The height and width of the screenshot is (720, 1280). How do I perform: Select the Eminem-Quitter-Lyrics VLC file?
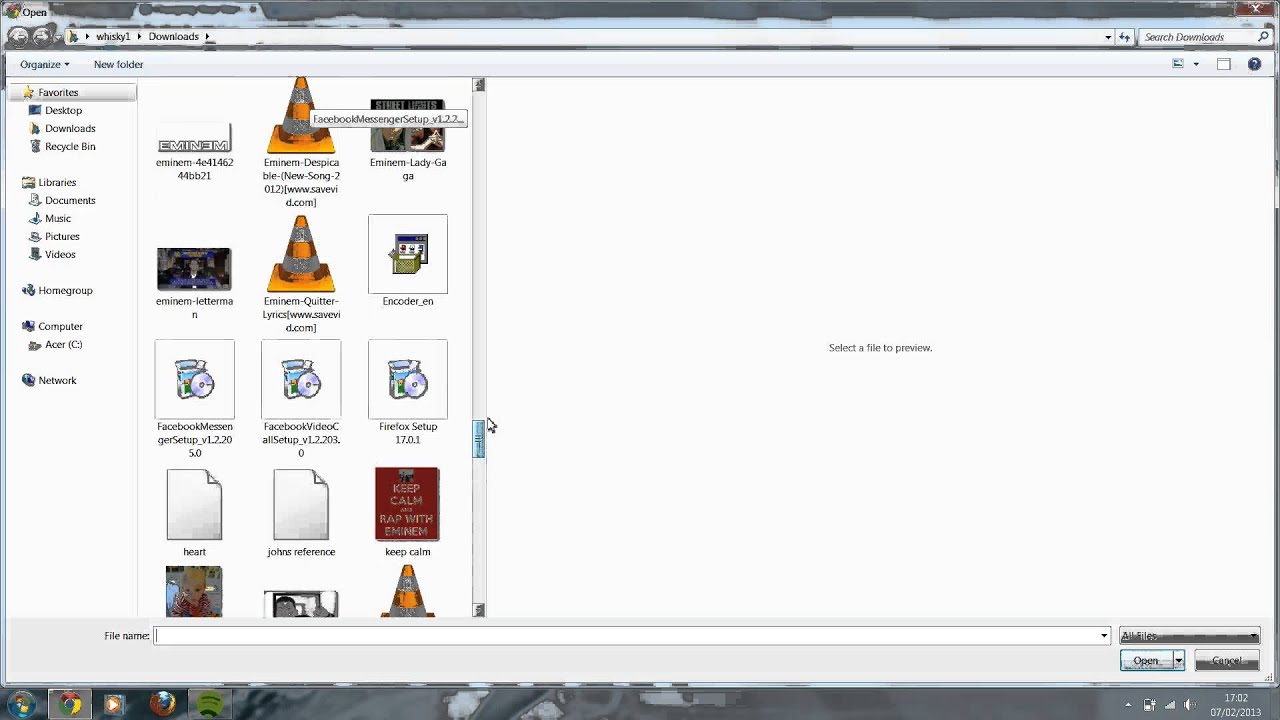pyautogui.click(x=301, y=274)
